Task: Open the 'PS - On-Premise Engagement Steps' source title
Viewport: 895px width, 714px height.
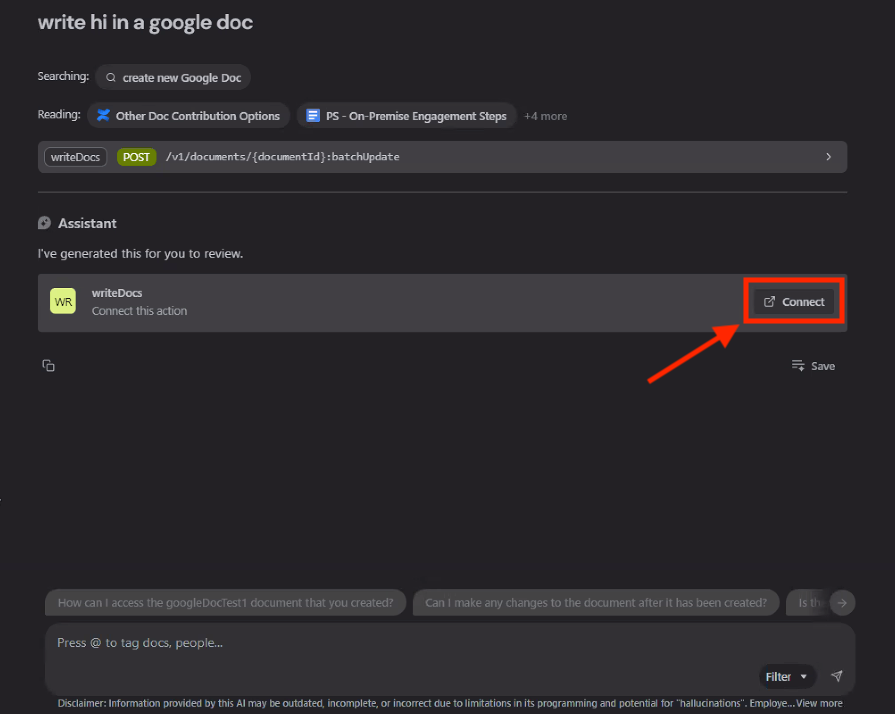Action: tap(416, 116)
